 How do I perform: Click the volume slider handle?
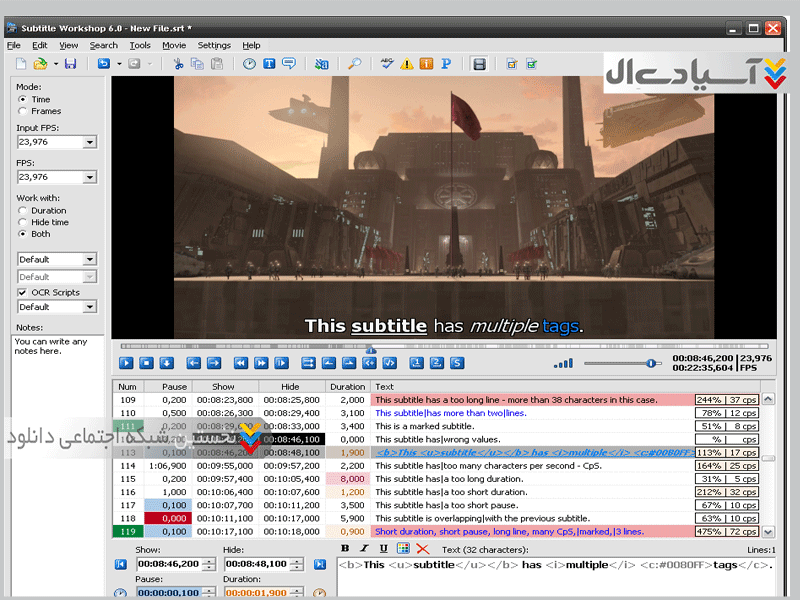click(652, 363)
